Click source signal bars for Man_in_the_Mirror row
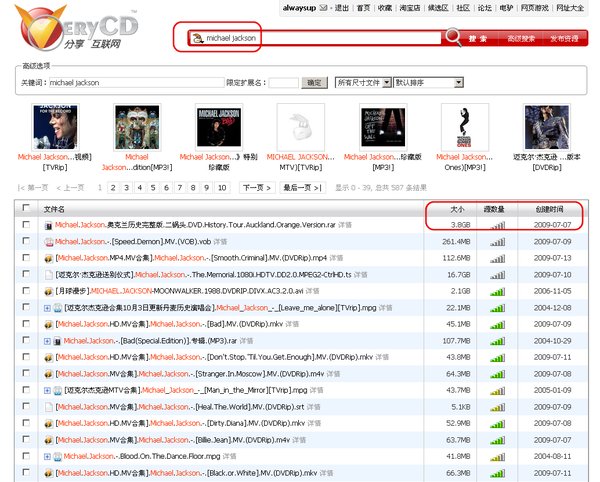The image size is (600, 482). (x=497, y=391)
